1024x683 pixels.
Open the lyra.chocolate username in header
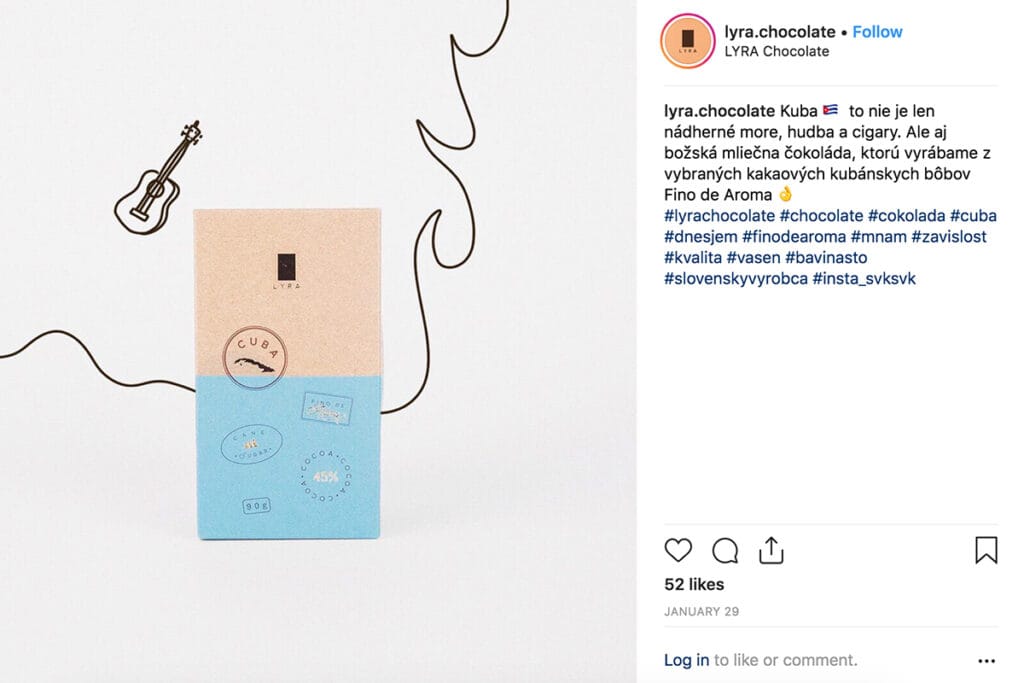[780, 31]
